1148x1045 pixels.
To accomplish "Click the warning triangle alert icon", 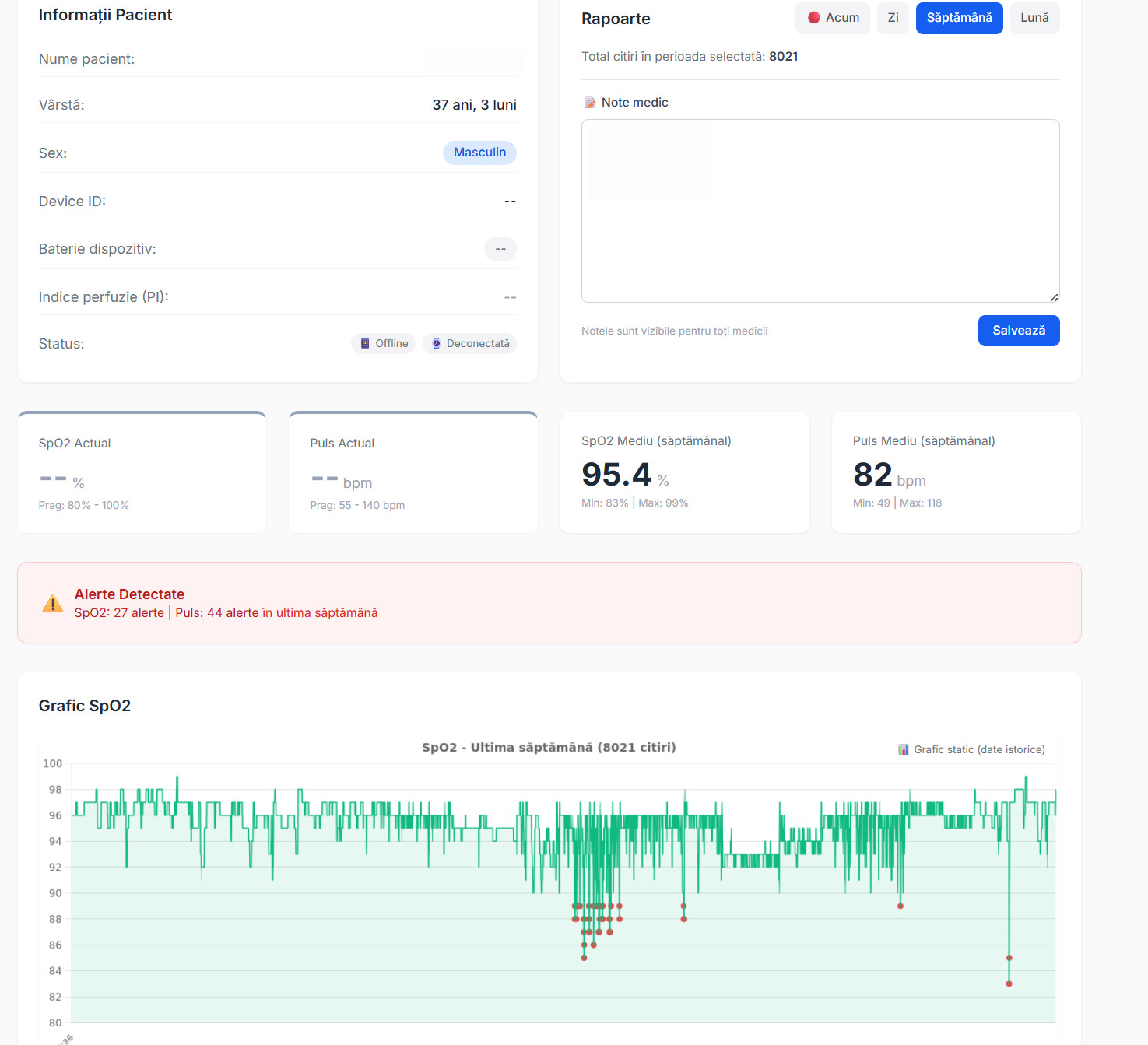I will [53, 604].
